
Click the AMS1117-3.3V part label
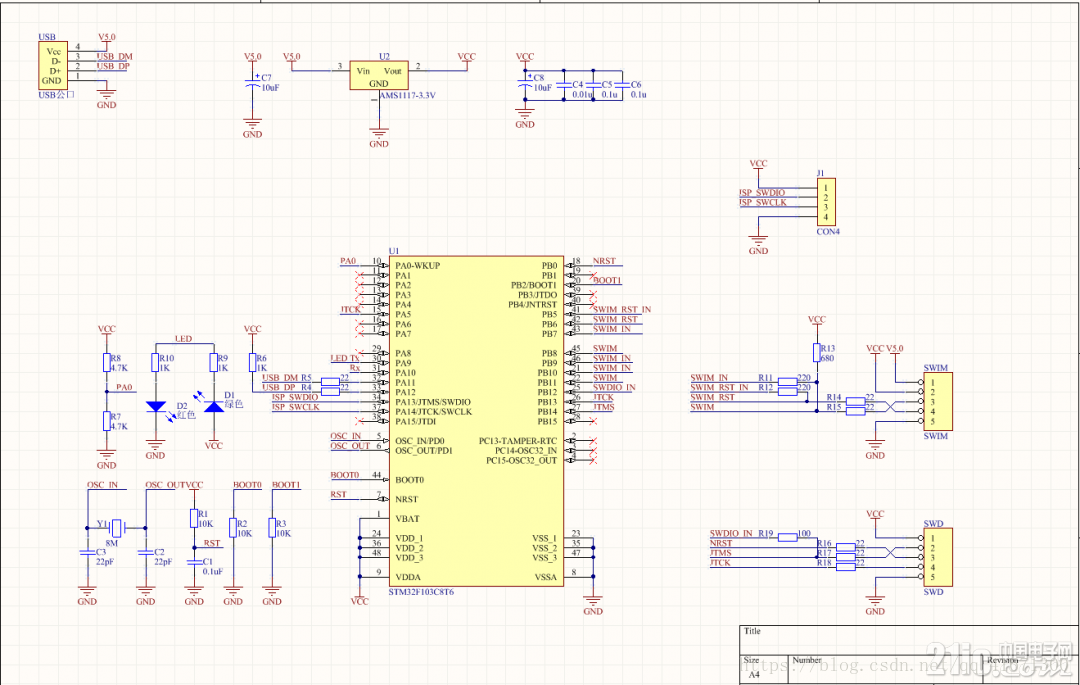[408, 96]
